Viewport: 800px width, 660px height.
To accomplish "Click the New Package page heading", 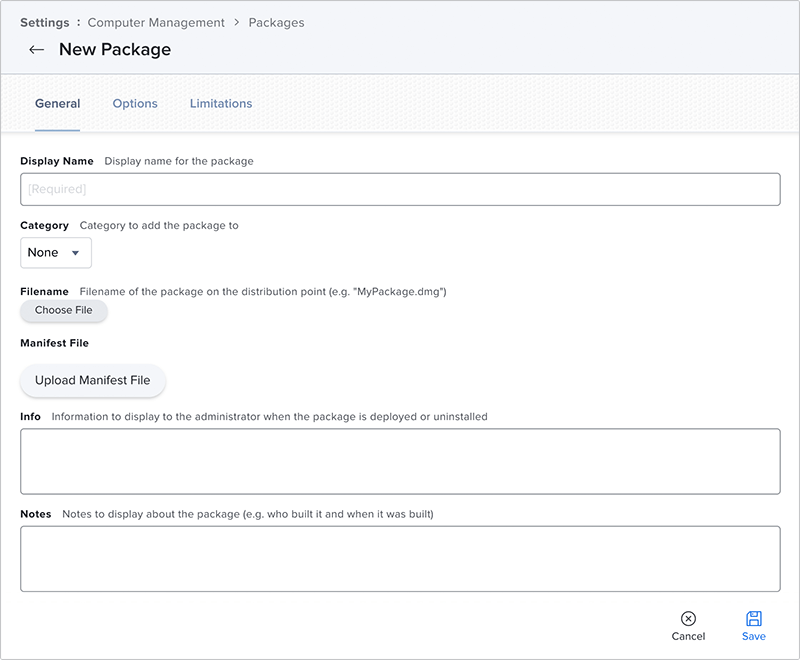I will tap(115, 50).
